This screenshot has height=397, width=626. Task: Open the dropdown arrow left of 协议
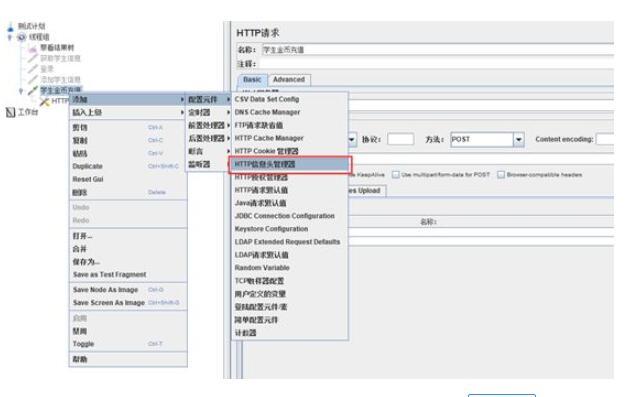tap(351, 139)
